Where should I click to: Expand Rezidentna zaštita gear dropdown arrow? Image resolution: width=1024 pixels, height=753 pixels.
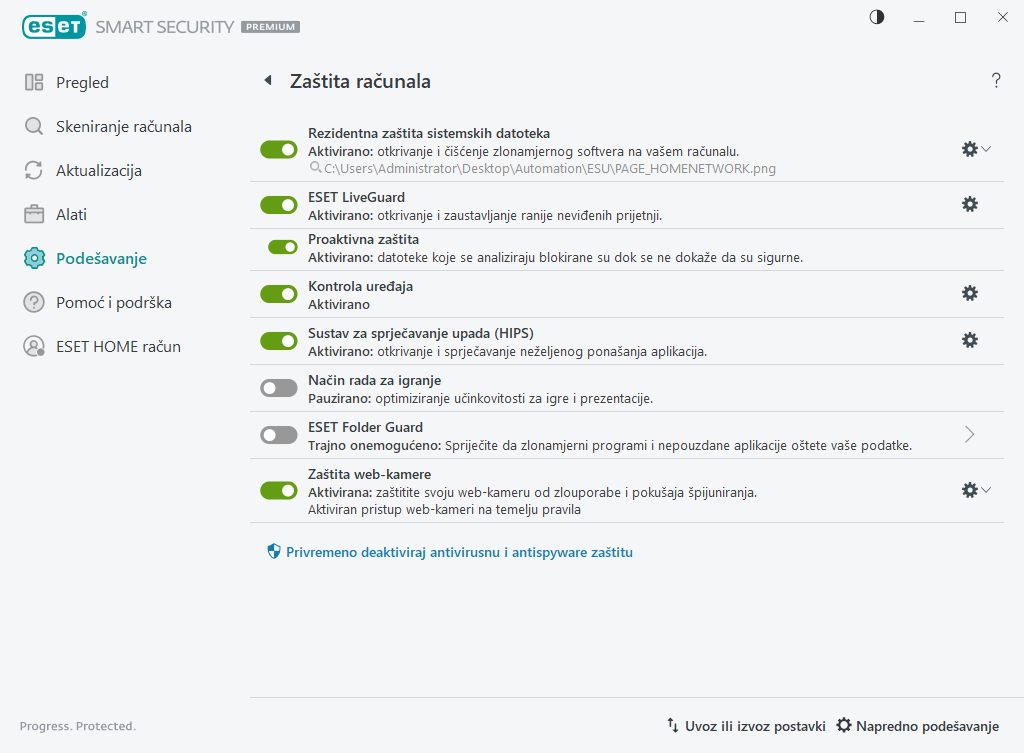(x=986, y=149)
